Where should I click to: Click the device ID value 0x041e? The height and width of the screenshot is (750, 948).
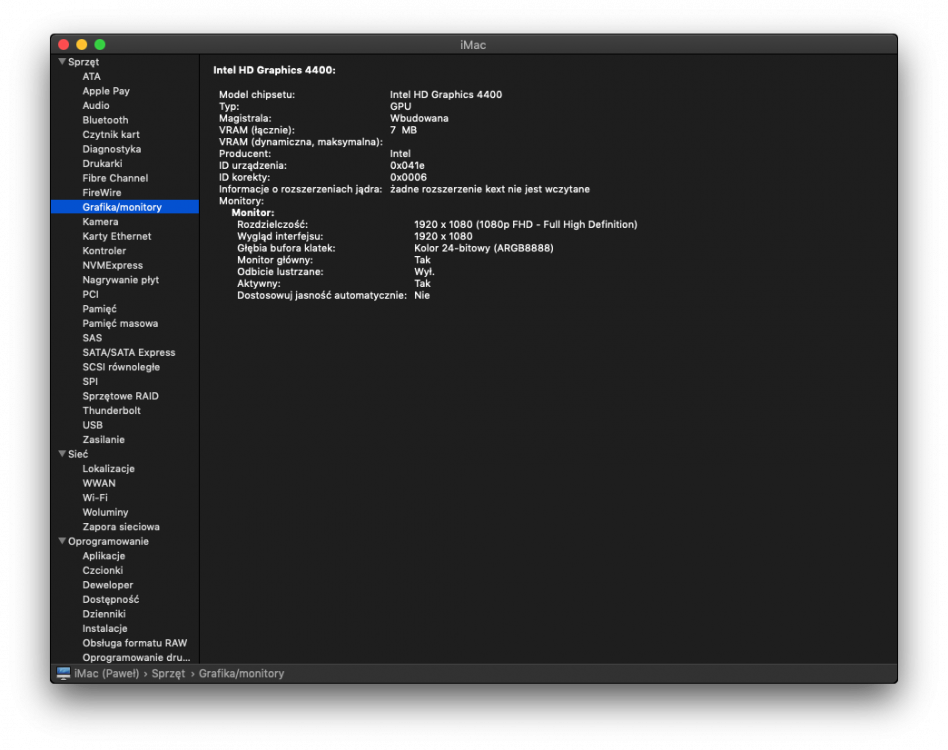[407, 165]
